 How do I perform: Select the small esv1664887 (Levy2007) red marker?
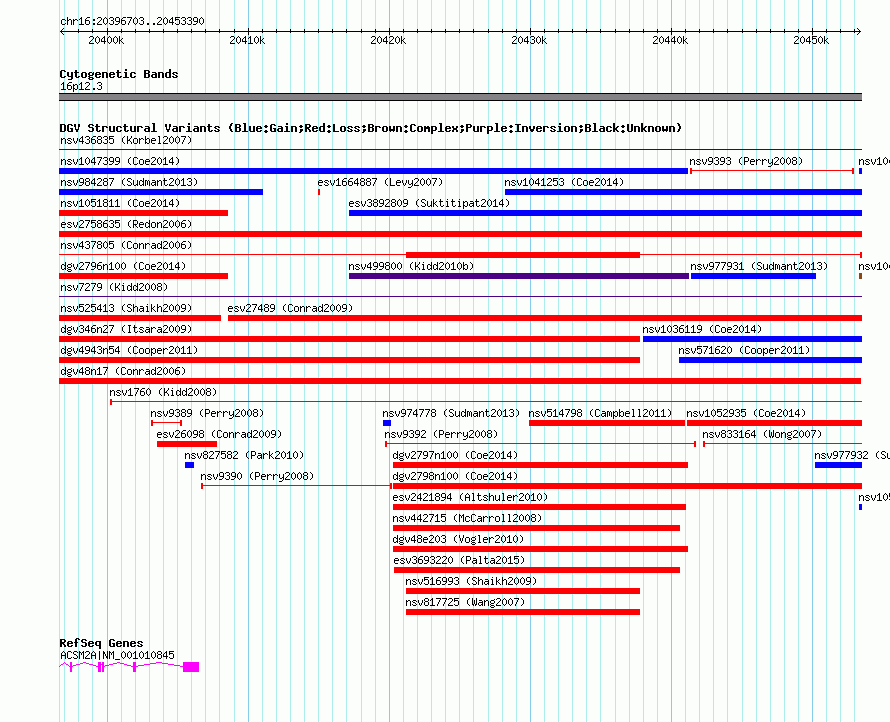pyautogui.click(x=319, y=192)
